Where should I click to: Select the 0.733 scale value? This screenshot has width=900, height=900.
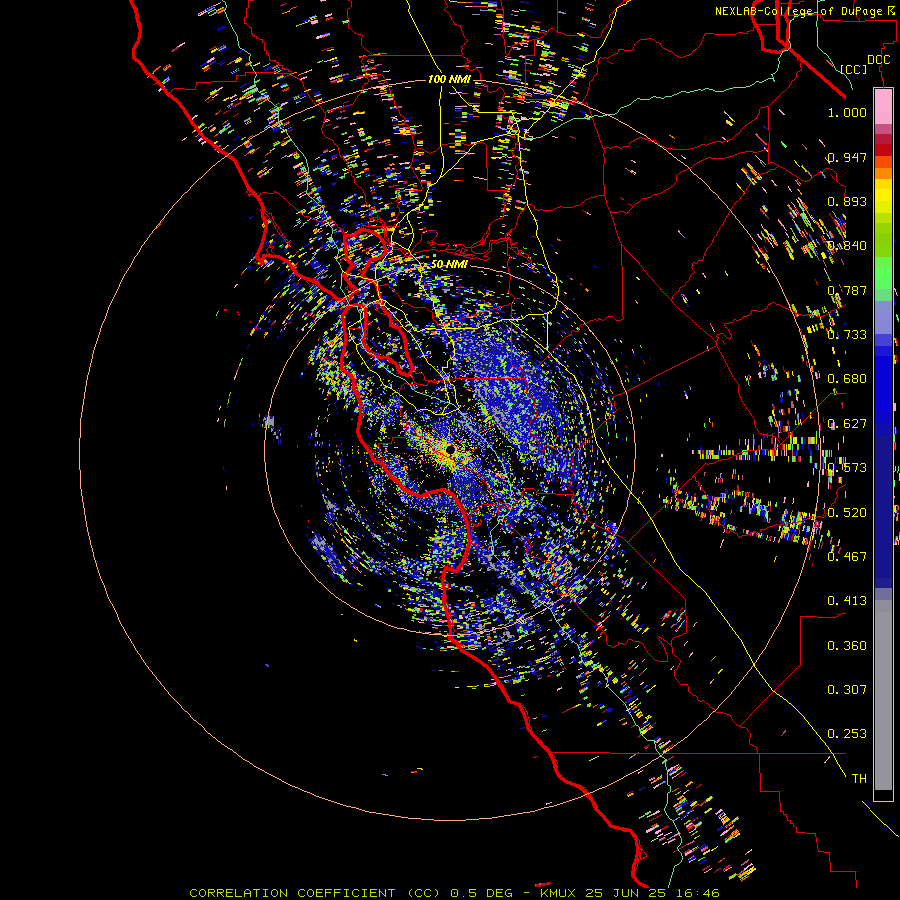click(847, 335)
